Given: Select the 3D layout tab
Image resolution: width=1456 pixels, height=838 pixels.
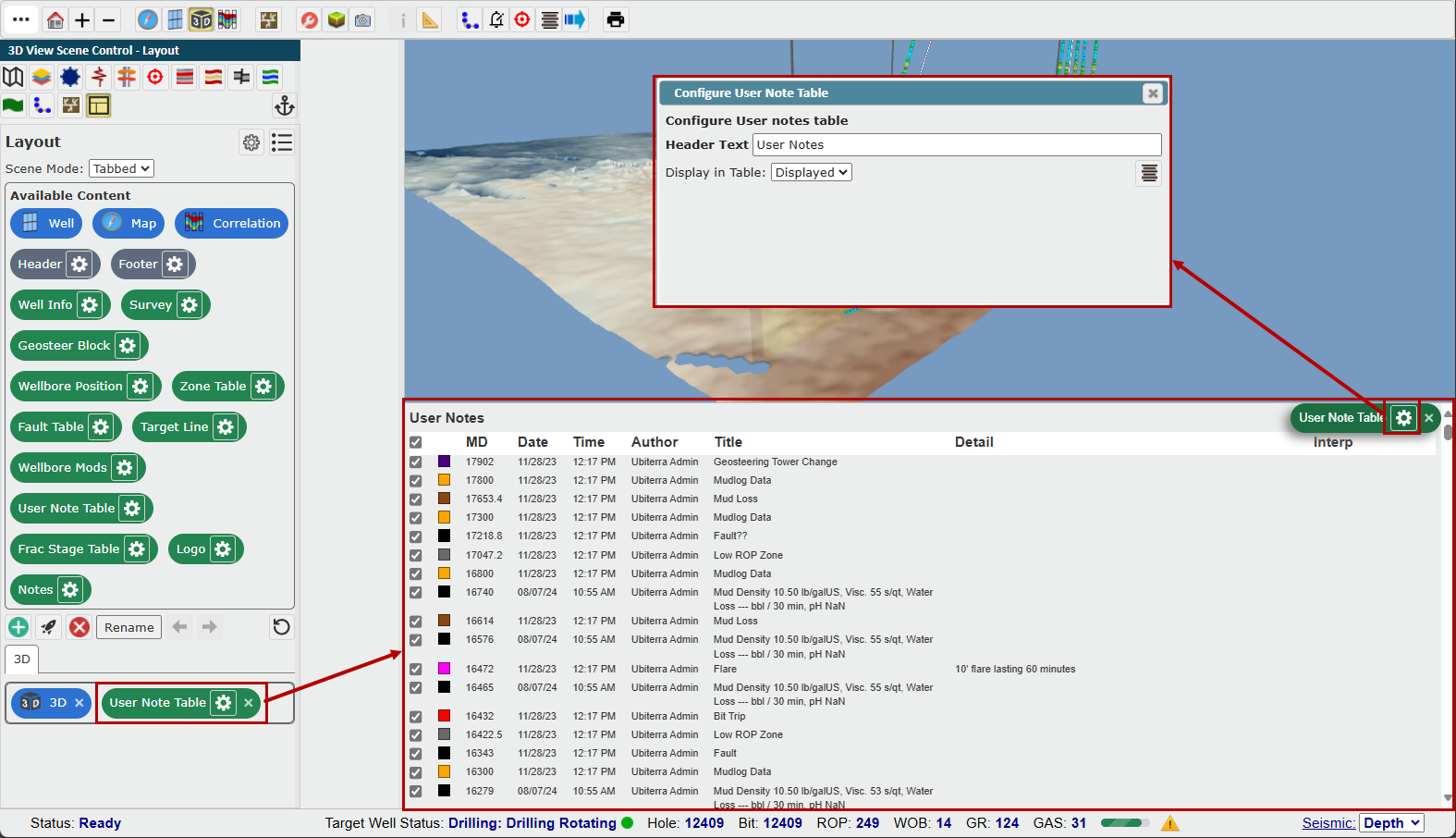Looking at the screenshot, I should (x=22, y=659).
